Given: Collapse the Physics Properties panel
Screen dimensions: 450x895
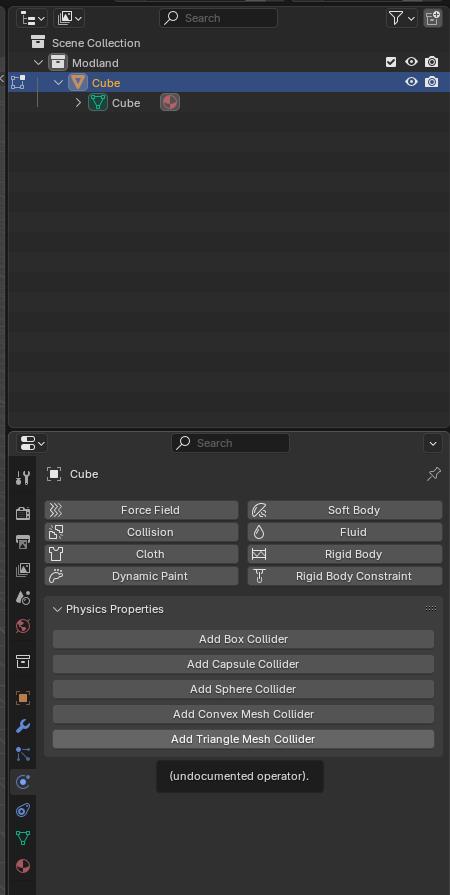Looking at the screenshot, I should (x=57, y=609).
